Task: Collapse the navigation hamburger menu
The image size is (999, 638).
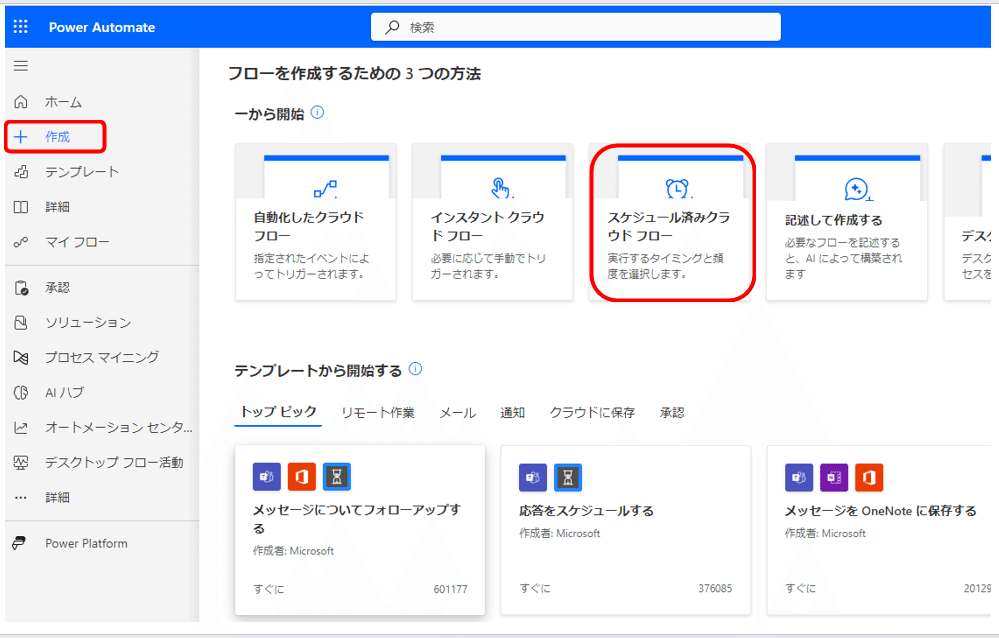Action: [21, 66]
